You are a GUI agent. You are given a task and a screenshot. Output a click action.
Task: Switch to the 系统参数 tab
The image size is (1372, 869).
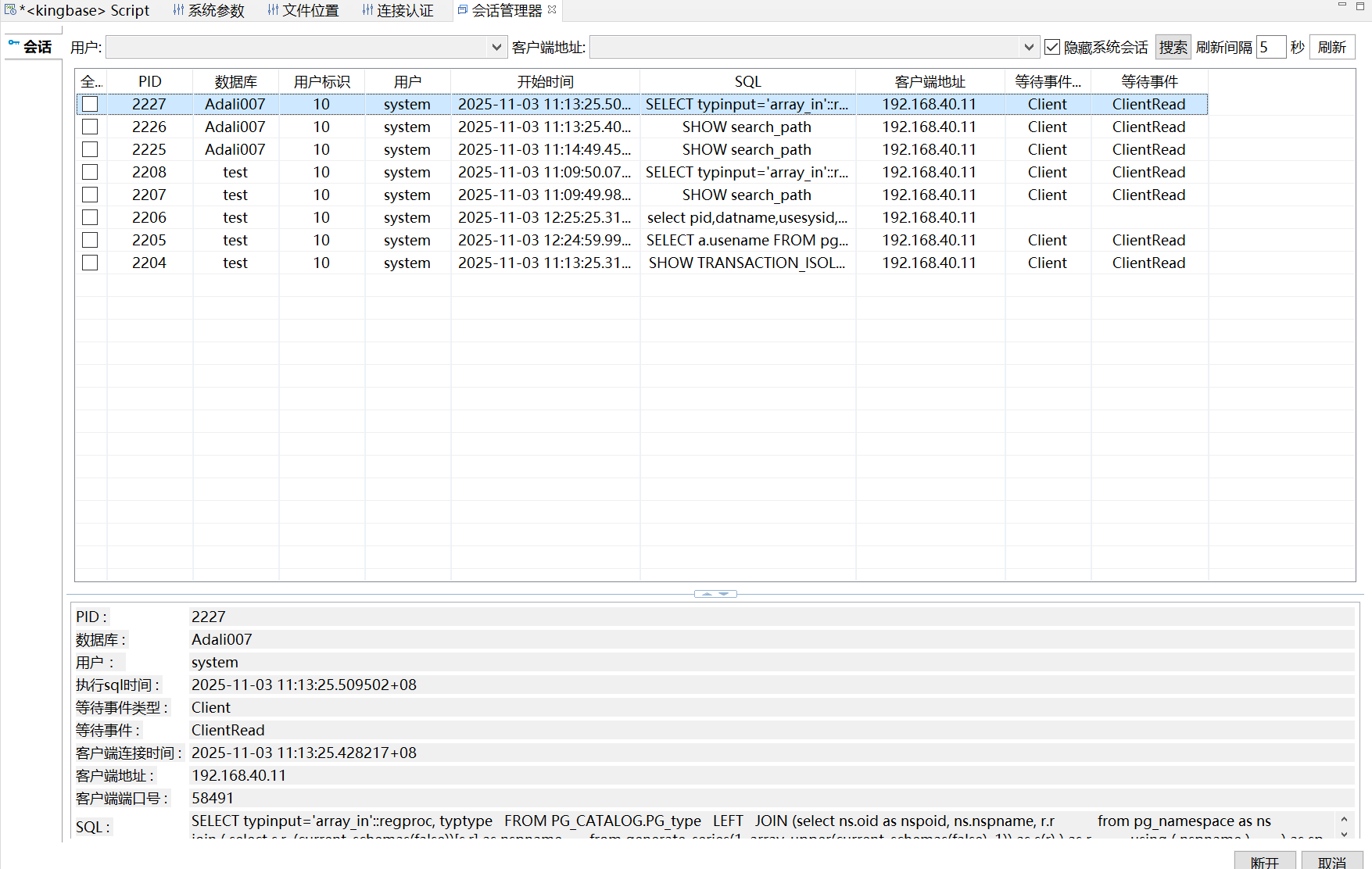(209, 10)
